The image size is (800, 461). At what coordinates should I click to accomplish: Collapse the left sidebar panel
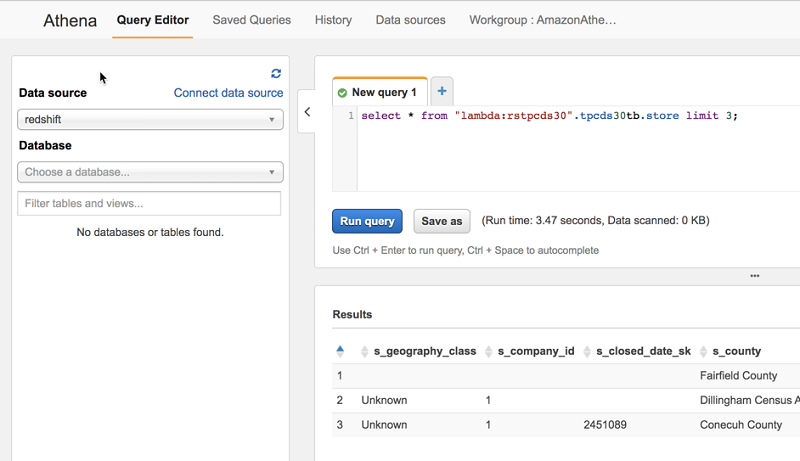click(307, 112)
